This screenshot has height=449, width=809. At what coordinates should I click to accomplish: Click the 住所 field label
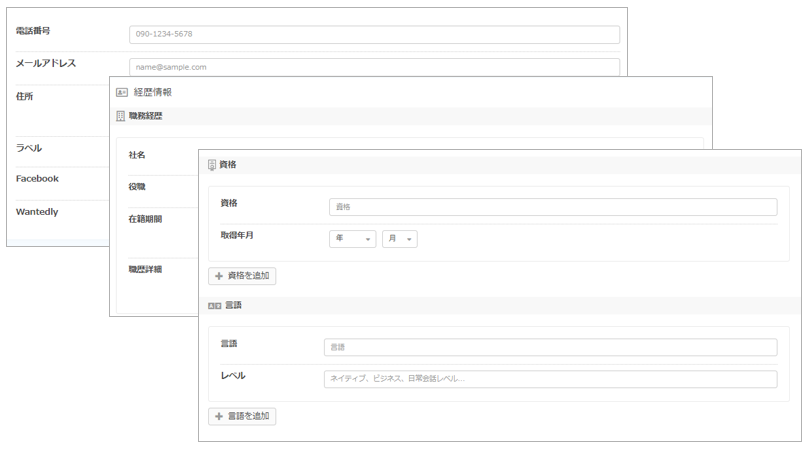pyautogui.click(x=25, y=97)
